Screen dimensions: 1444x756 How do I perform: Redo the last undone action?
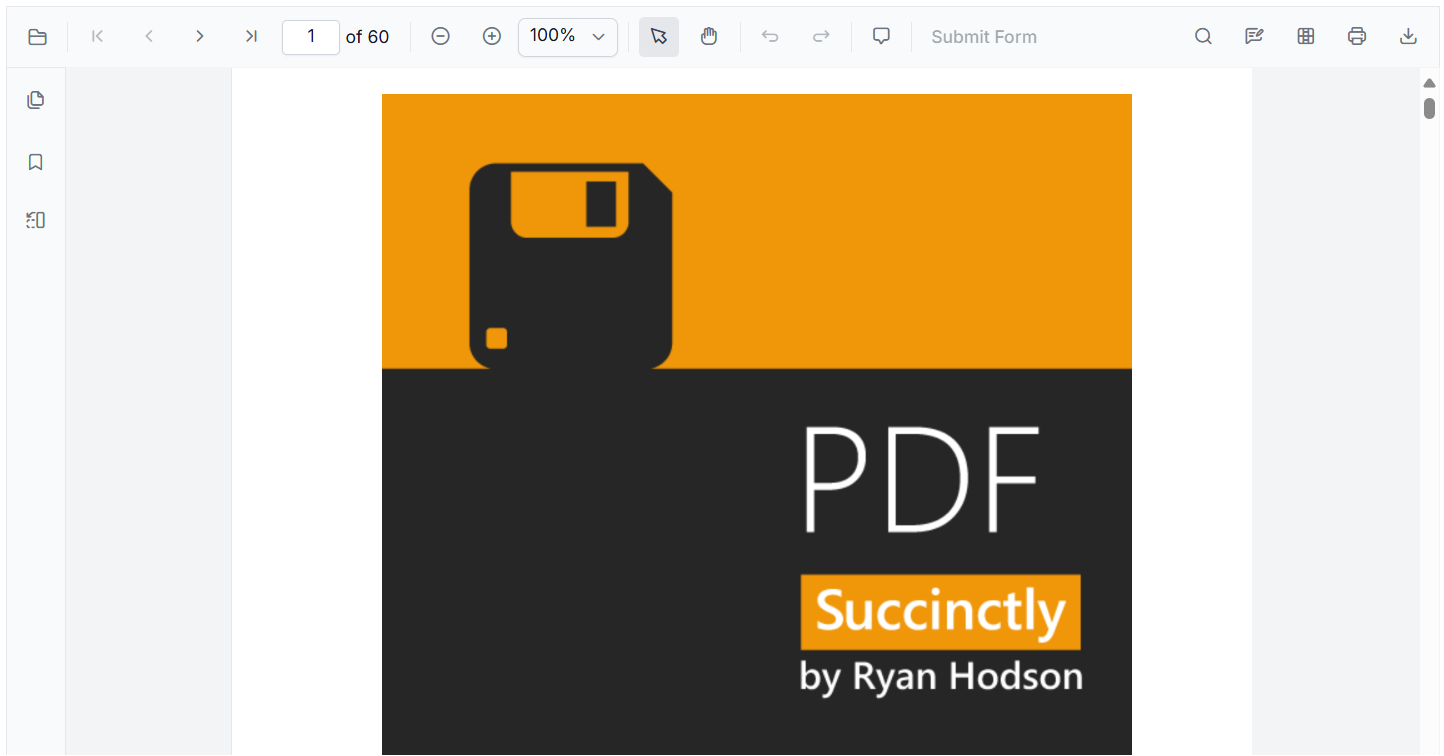coord(821,37)
